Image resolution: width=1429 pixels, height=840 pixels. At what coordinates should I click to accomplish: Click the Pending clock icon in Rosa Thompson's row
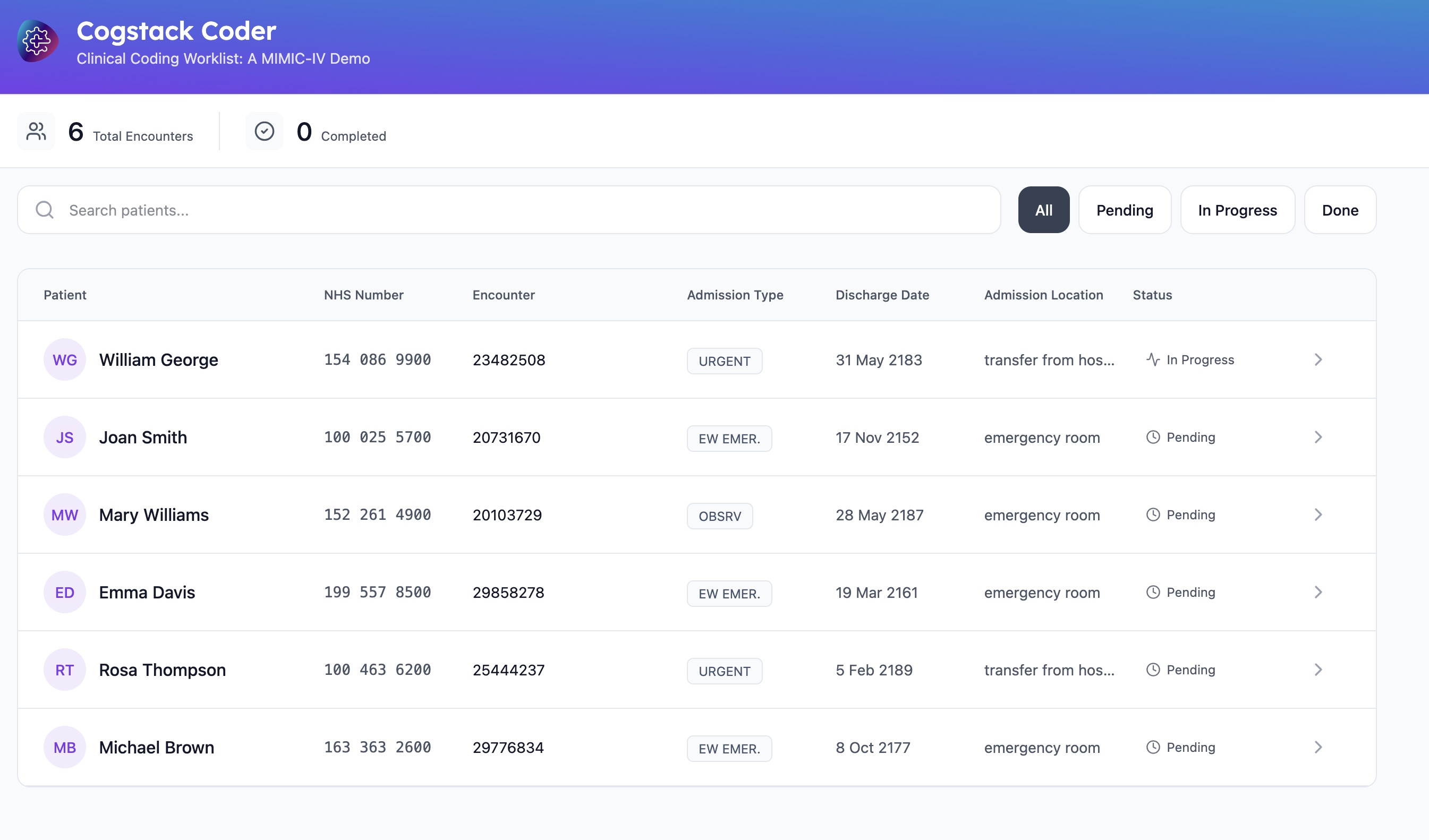pyautogui.click(x=1153, y=670)
